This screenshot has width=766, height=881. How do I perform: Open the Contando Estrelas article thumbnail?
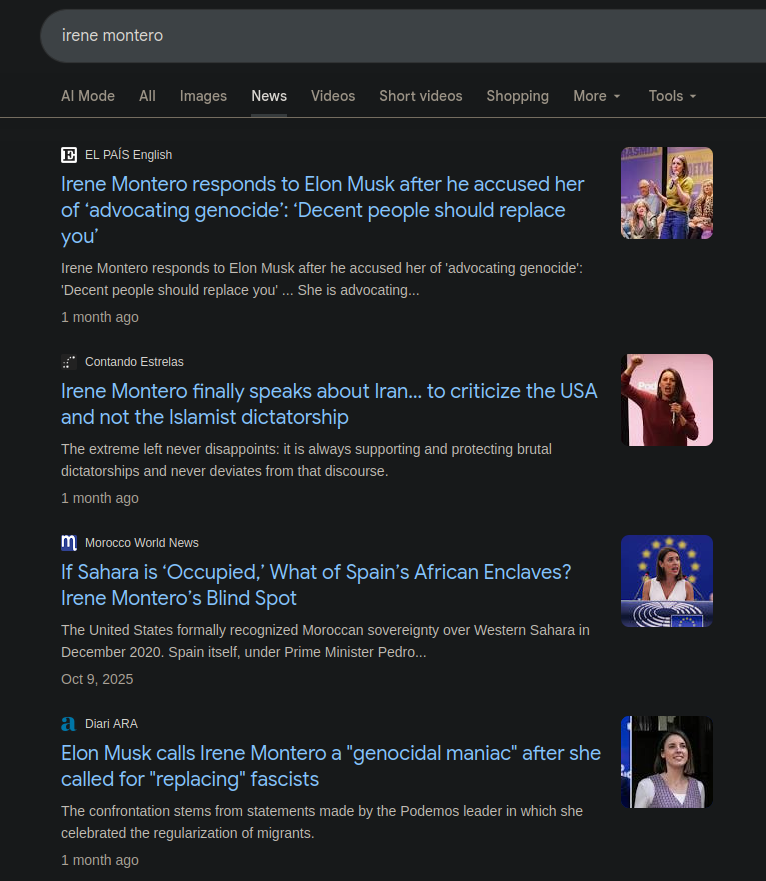tap(667, 400)
